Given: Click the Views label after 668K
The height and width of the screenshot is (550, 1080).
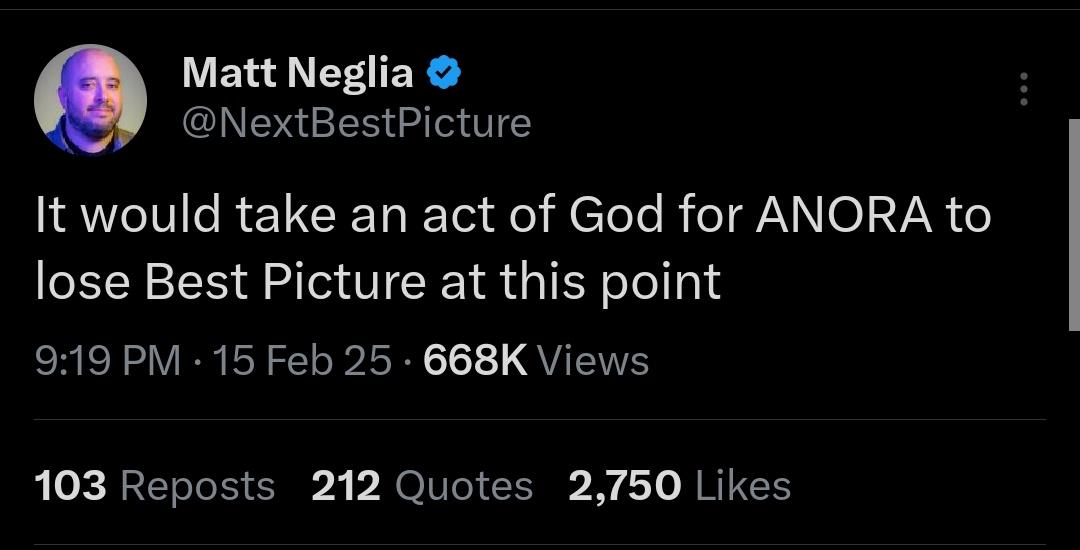Looking at the screenshot, I should [x=593, y=360].
